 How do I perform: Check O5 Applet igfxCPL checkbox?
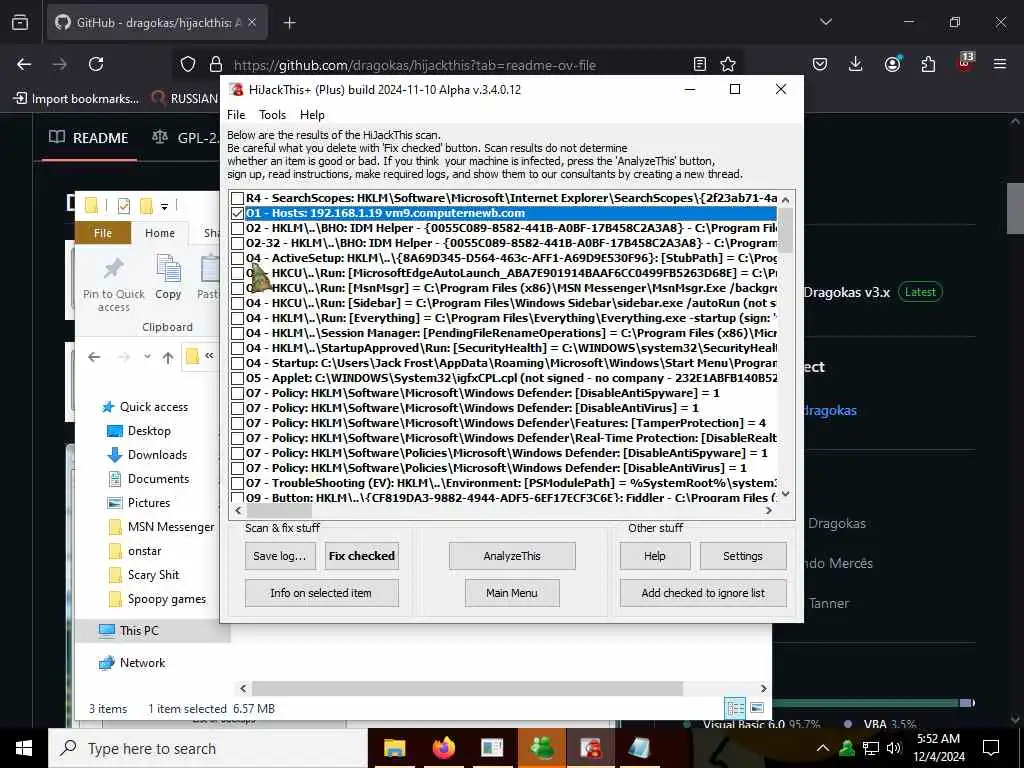pyautogui.click(x=237, y=378)
